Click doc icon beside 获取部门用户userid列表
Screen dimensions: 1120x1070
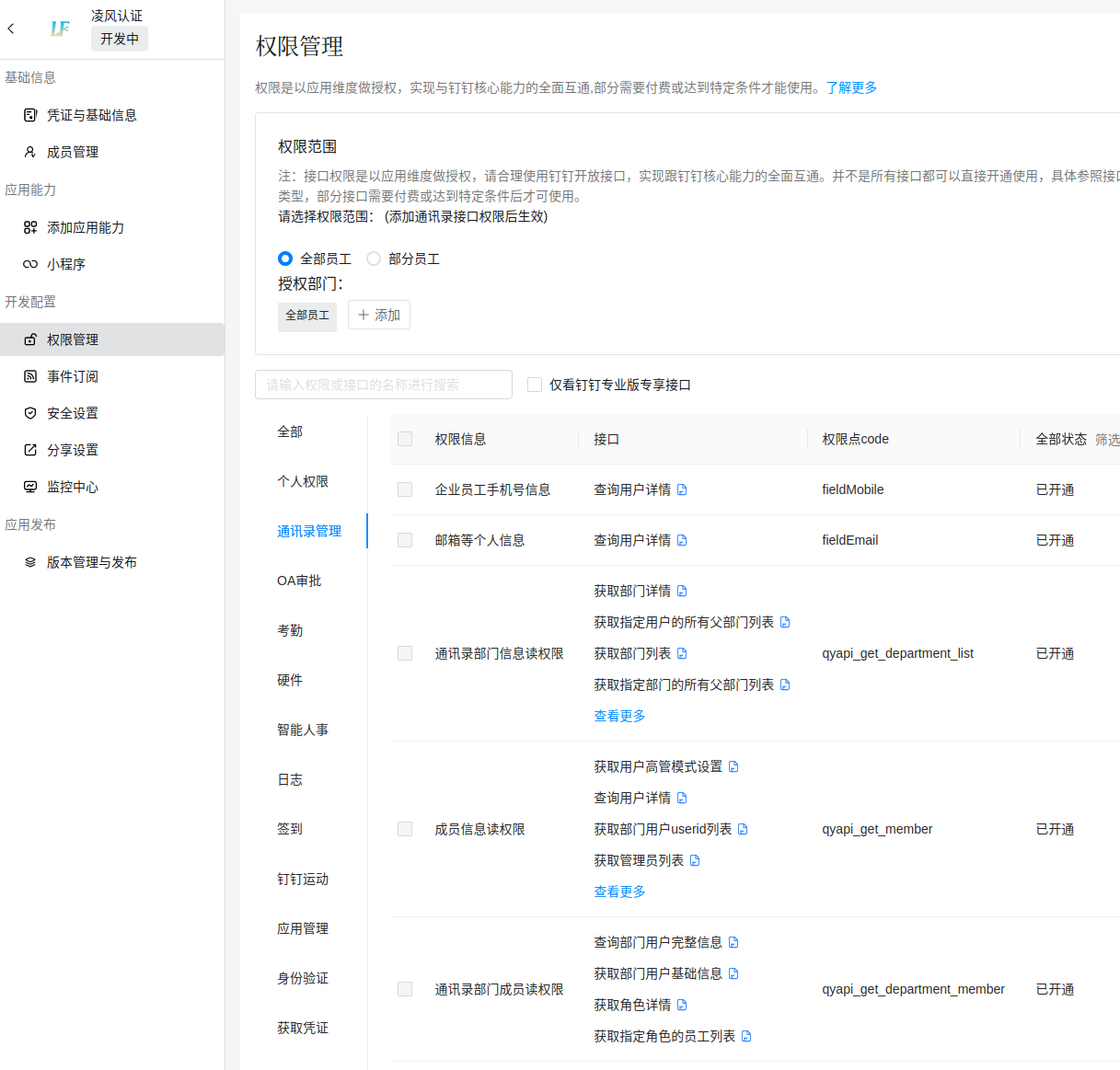tap(743, 829)
